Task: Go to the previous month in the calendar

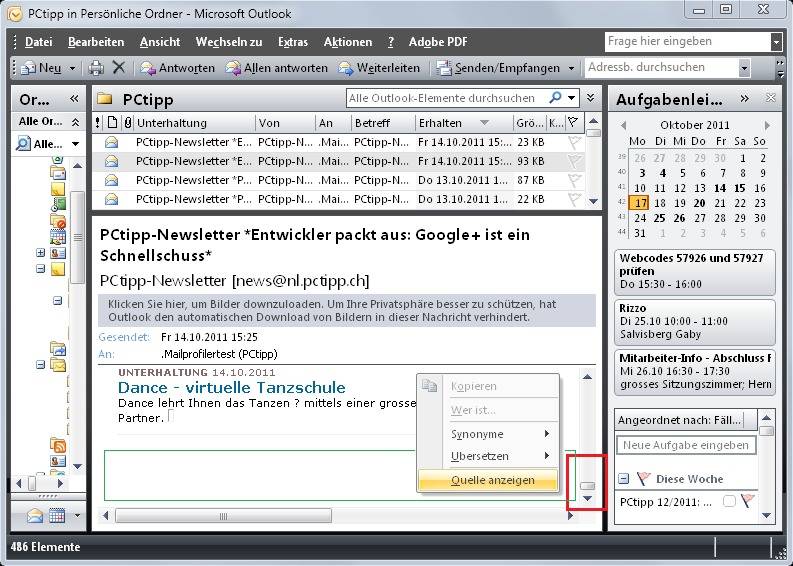Action: pyautogui.click(x=623, y=125)
